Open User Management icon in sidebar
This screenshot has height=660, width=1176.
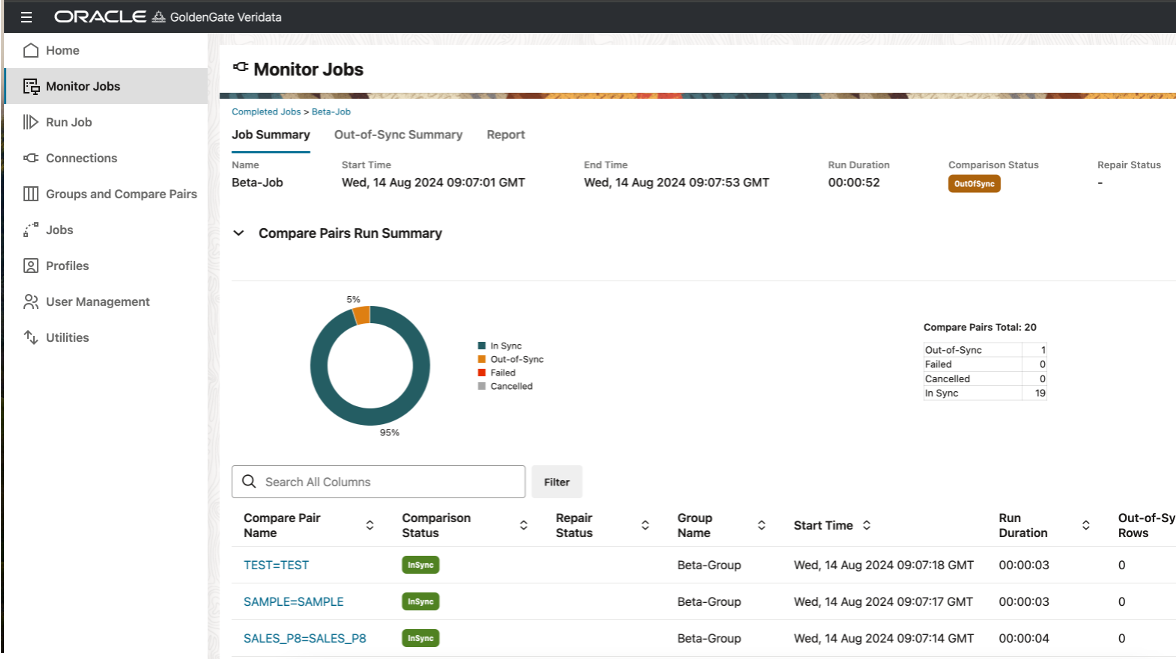pyautogui.click(x=31, y=302)
